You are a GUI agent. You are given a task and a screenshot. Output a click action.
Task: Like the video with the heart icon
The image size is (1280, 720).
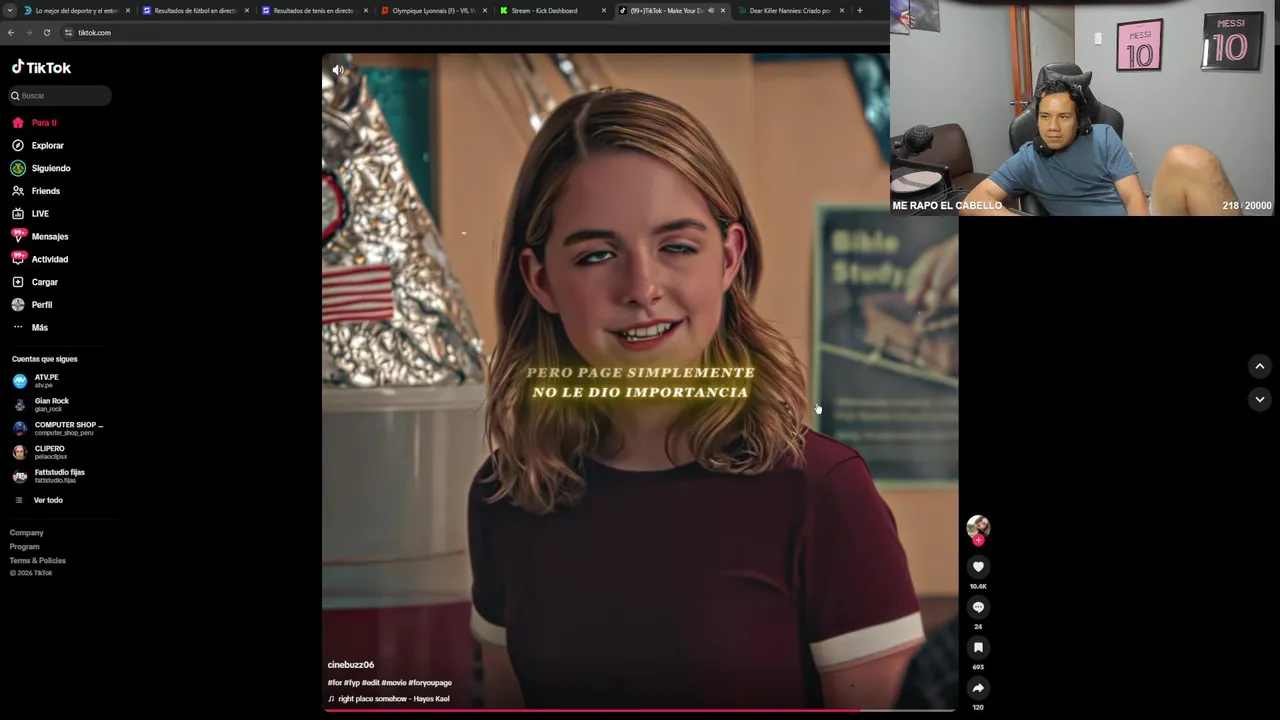[x=978, y=567]
